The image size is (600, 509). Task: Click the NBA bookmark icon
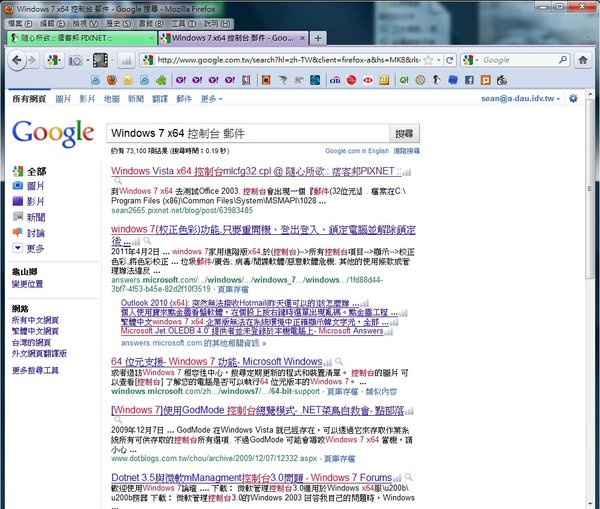(x=246, y=80)
